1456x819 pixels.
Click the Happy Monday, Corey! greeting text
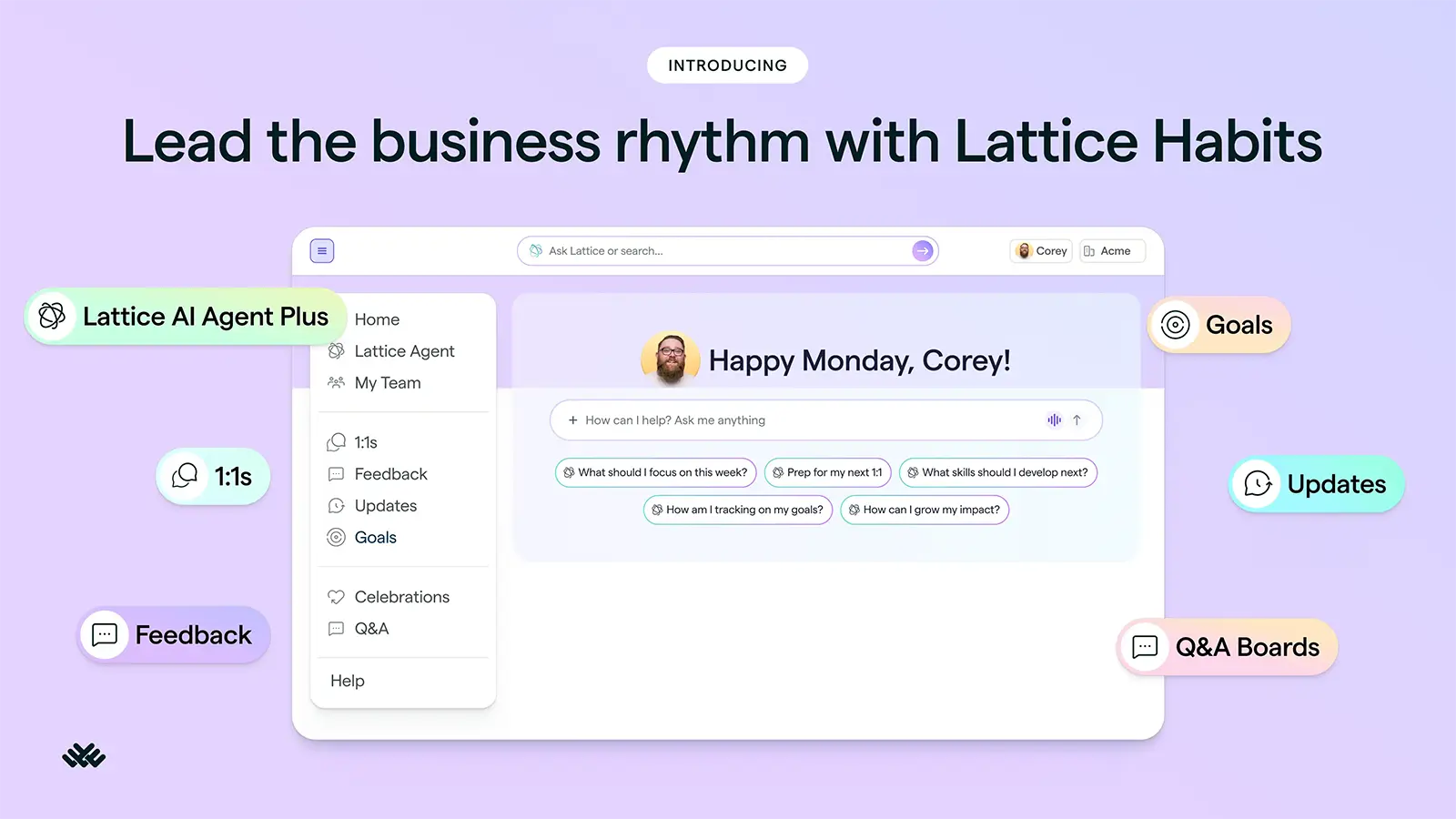[x=860, y=361]
